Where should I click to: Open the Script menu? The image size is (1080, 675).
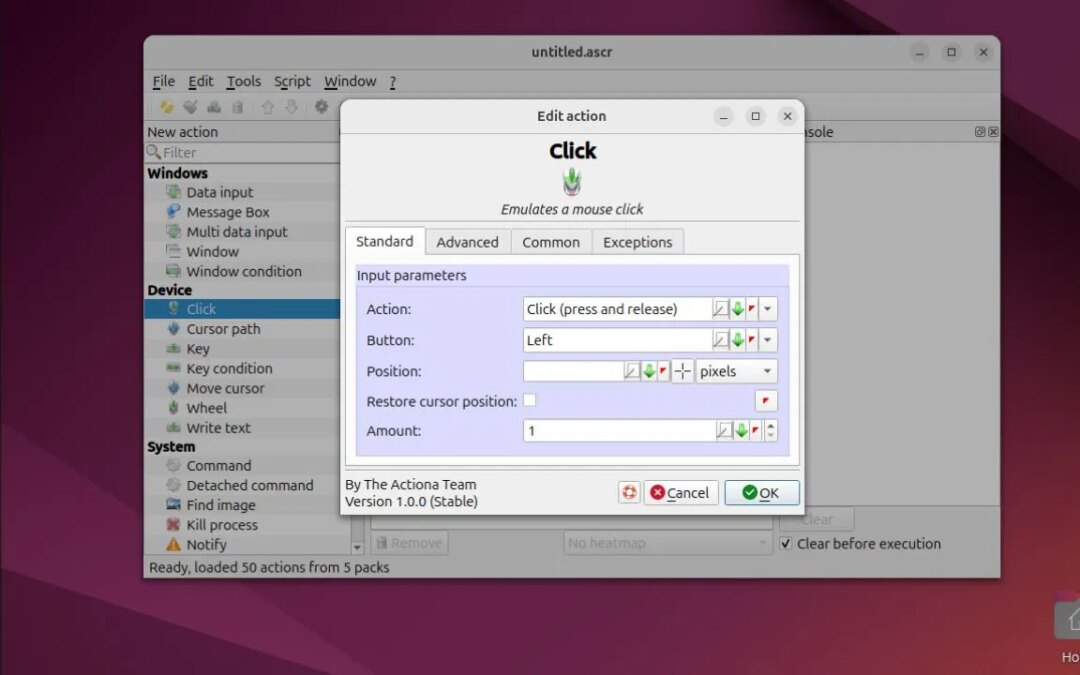(x=292, y=81)
